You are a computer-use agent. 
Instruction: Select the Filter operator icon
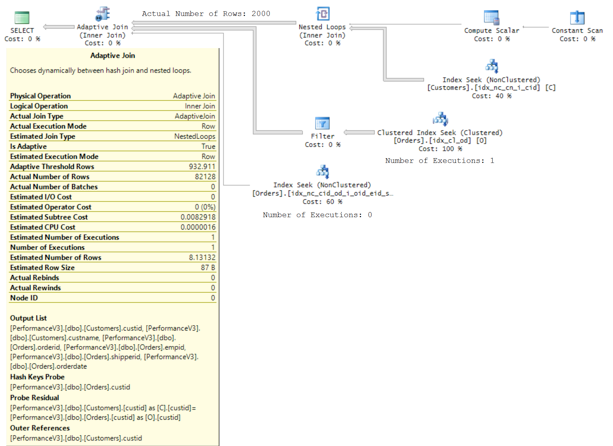click(x=323, y=123)
